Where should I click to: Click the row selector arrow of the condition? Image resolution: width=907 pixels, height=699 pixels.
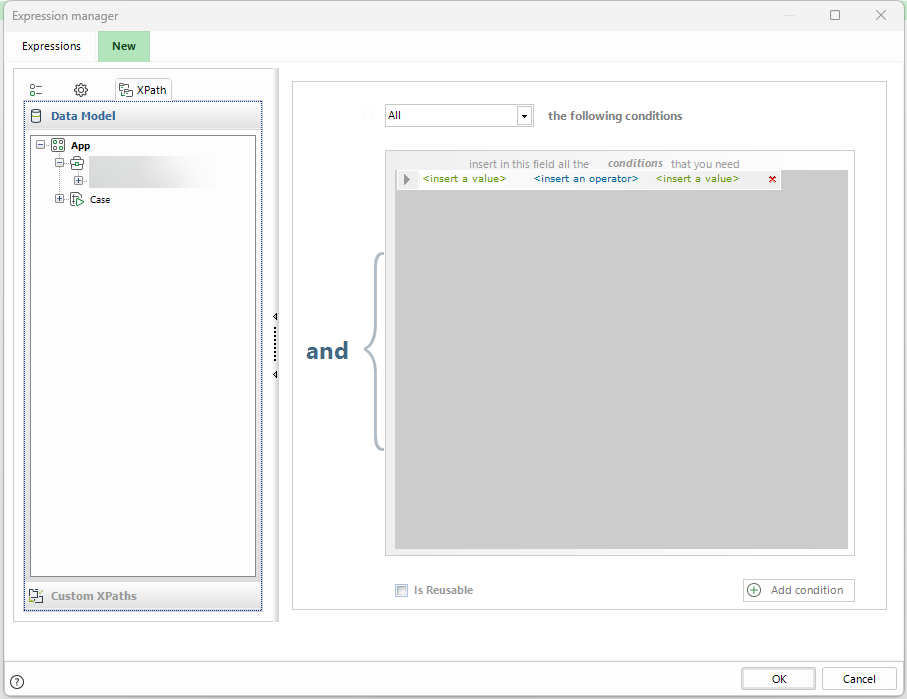pyautogui.click(x=406, y=179)
